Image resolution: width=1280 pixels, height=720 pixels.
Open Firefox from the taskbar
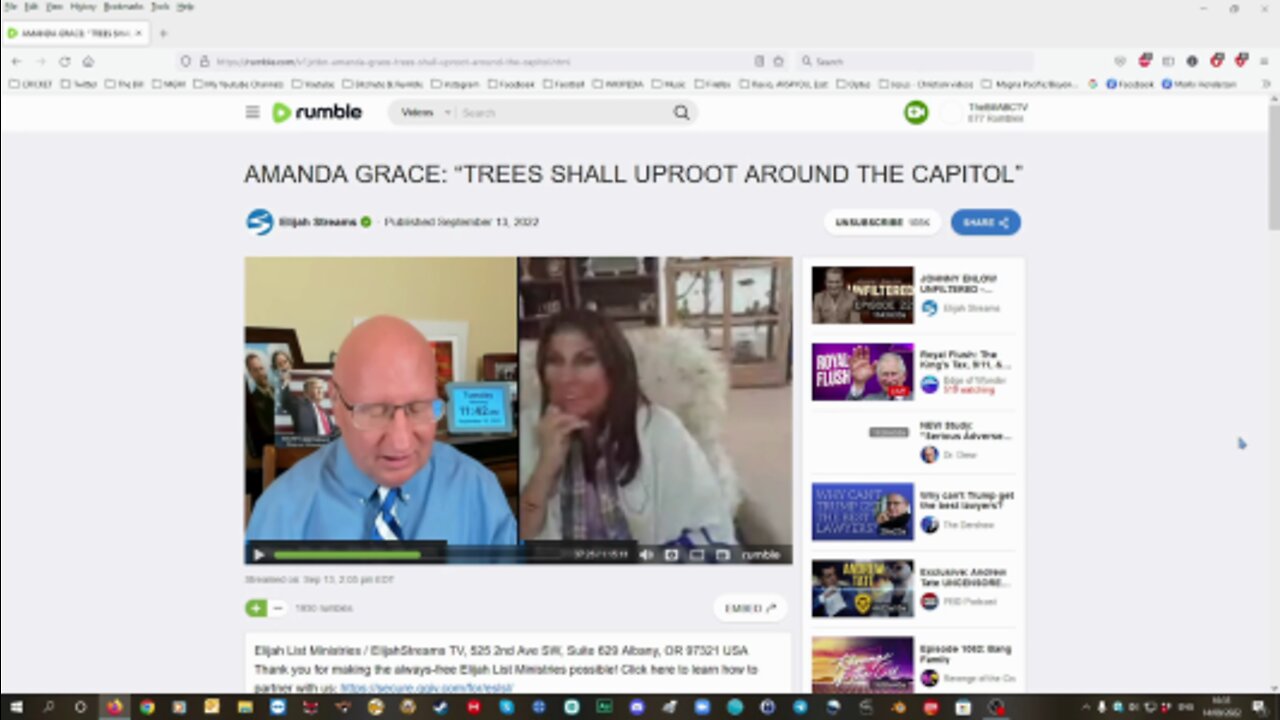point(114,707)
